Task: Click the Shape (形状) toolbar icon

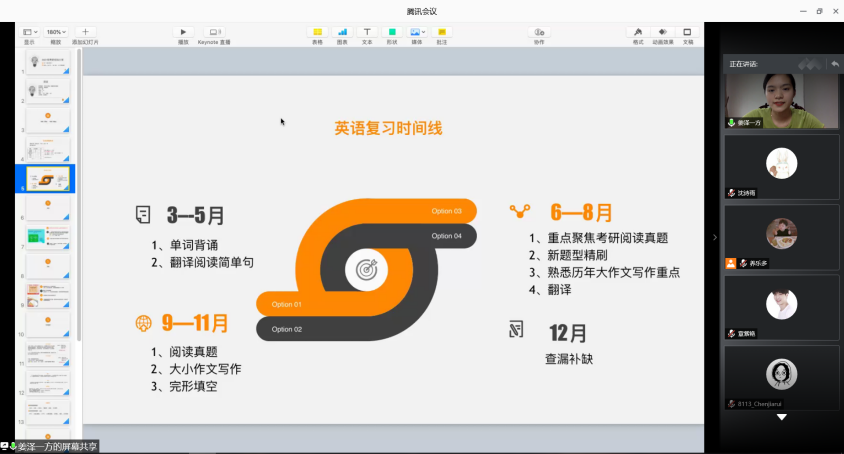Action: 392,32
